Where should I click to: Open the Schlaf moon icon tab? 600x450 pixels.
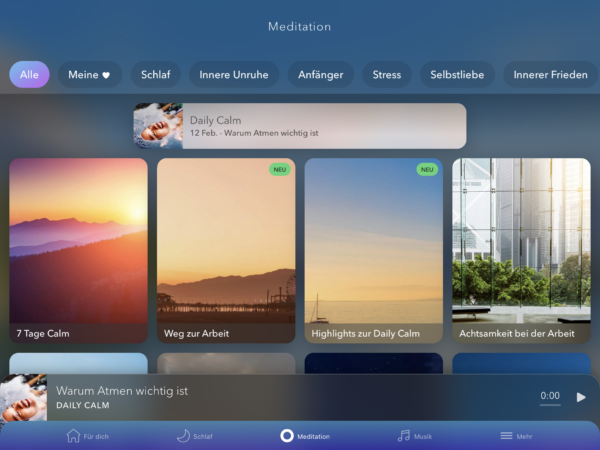tap(183, 436)
